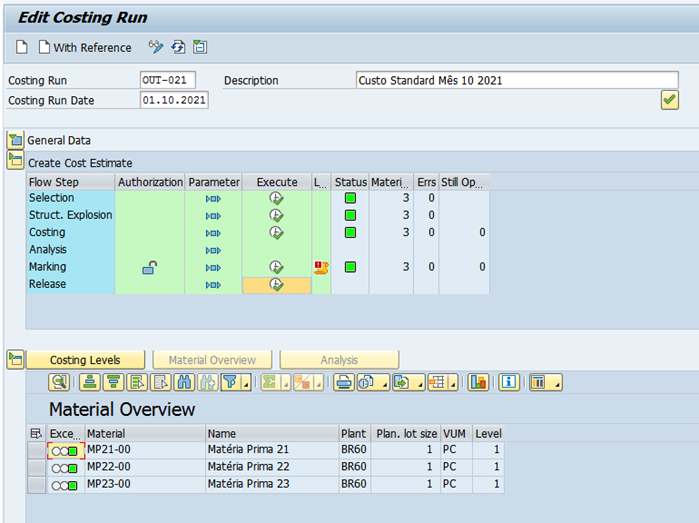Execute the Selection flow step
The width and height of the screenshot is (699, 523).
pos(276,199)
